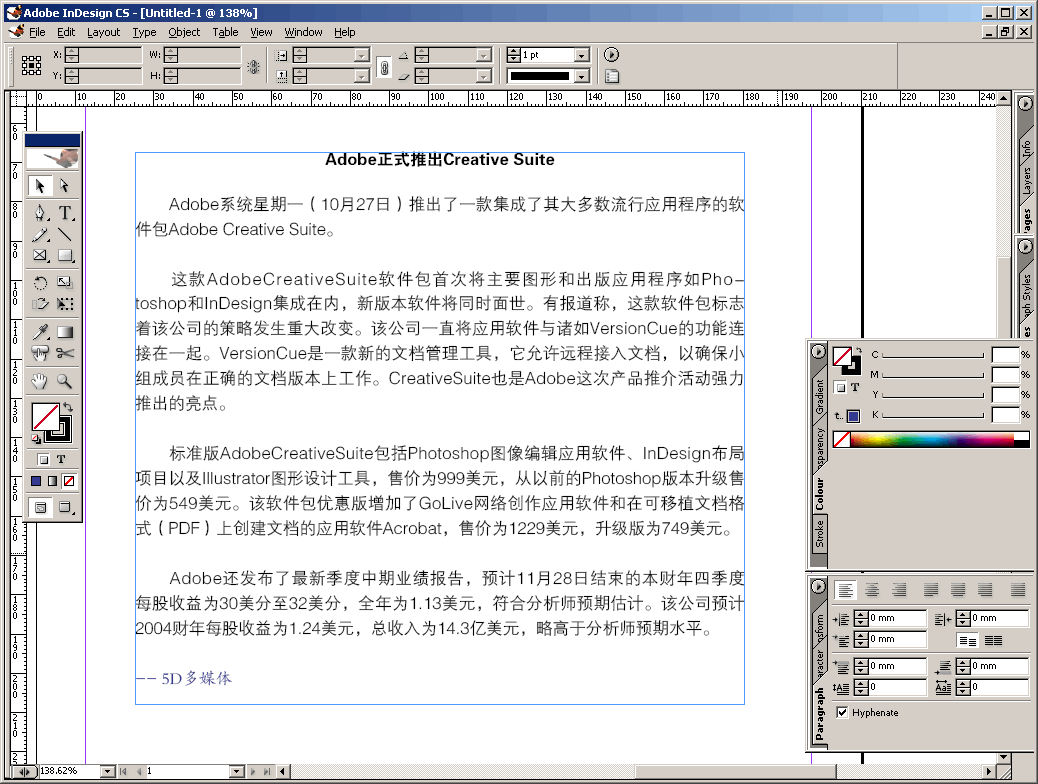The image size is (1038, 784).
Task: Go to first page button
Action: [123, 771]
